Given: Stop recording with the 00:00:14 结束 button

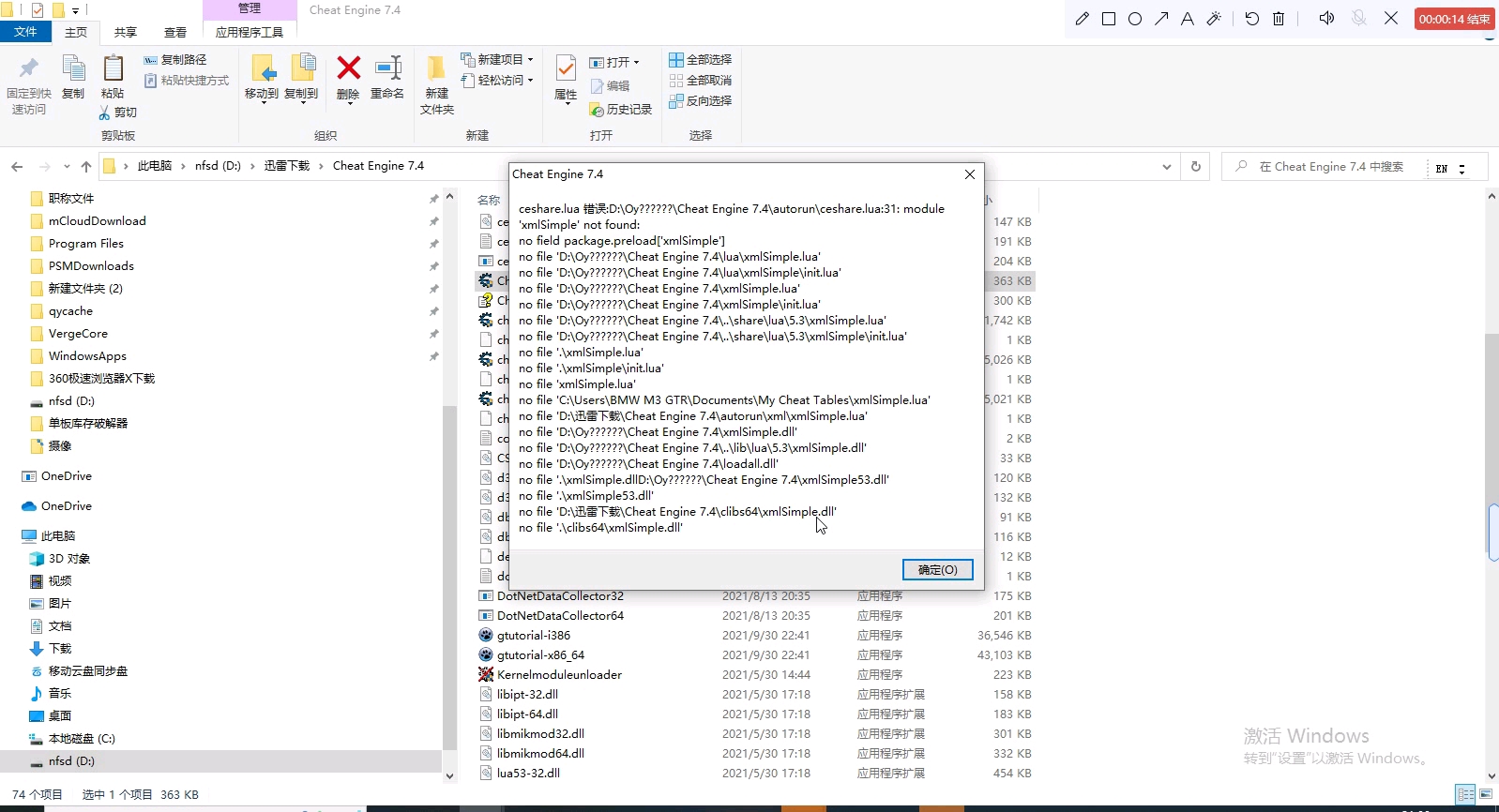Looking at the screenshot, I should coord(1455,19).
